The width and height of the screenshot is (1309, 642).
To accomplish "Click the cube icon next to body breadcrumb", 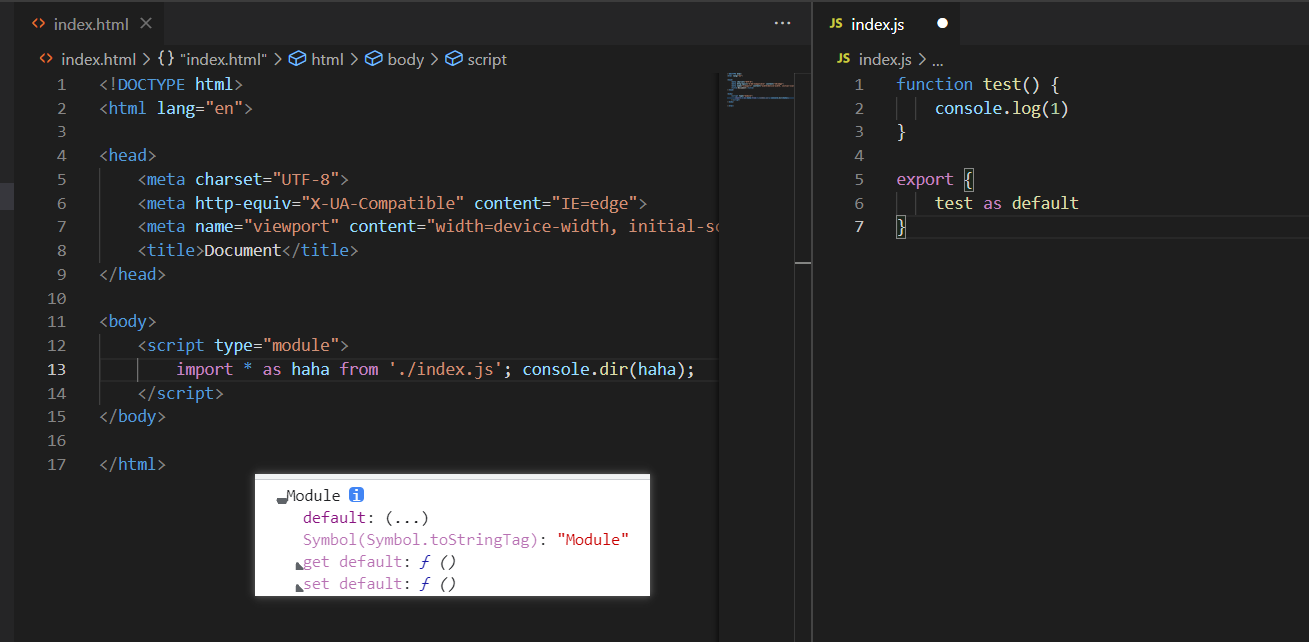I will [373, 59].
